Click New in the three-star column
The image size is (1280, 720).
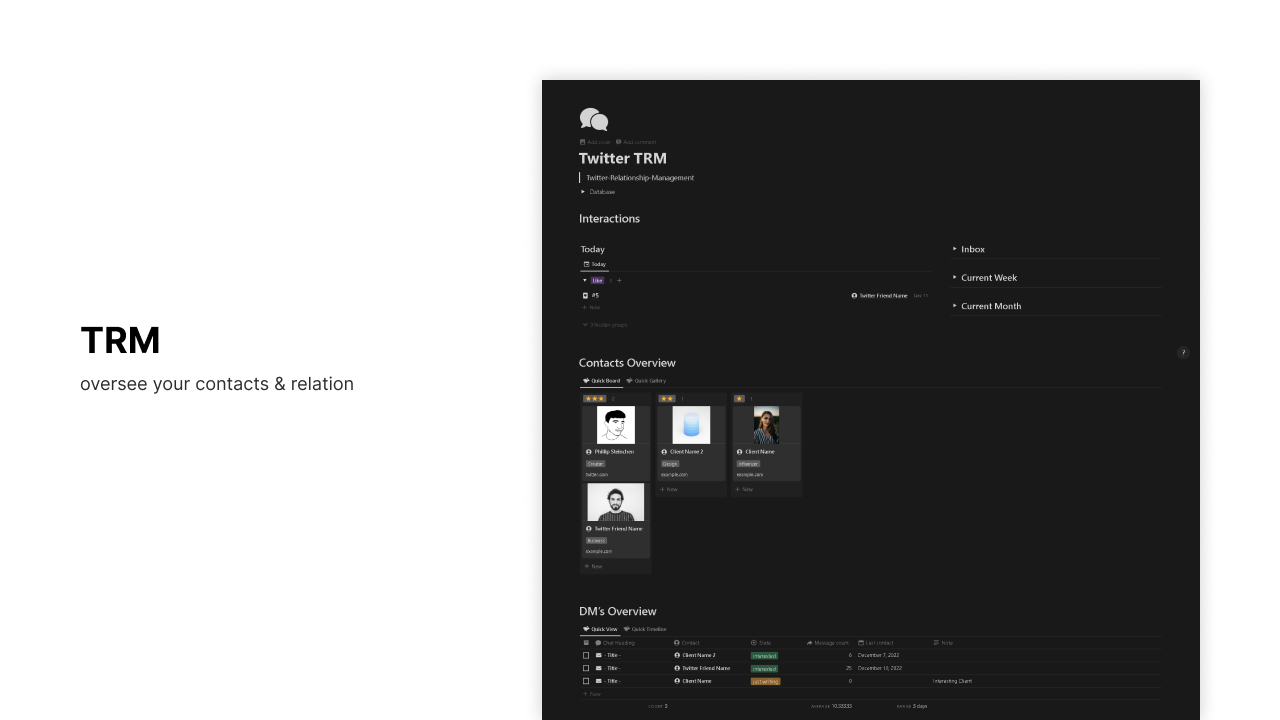click(x=594, y=566)
